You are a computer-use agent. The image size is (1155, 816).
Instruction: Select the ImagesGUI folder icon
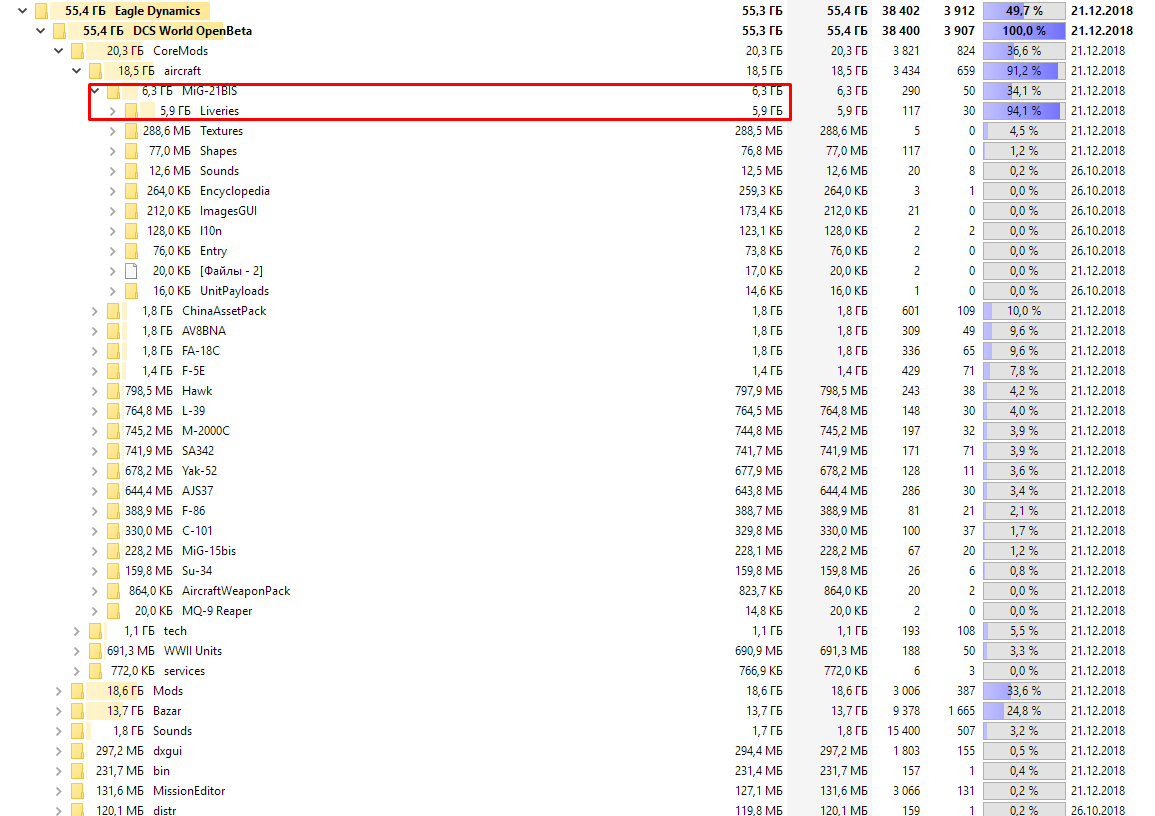tap(131, 211)
